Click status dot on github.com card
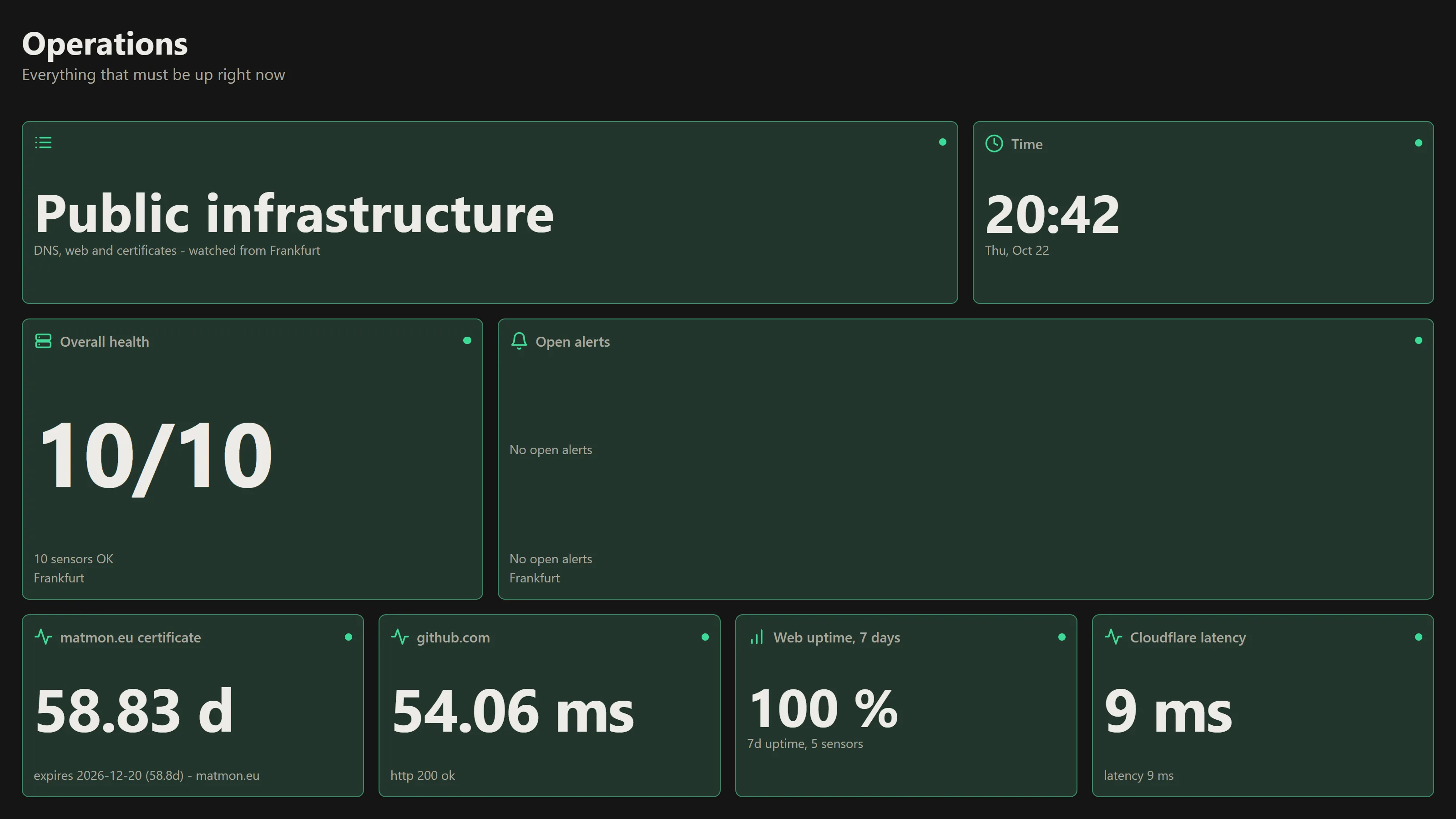 [705, 637]
